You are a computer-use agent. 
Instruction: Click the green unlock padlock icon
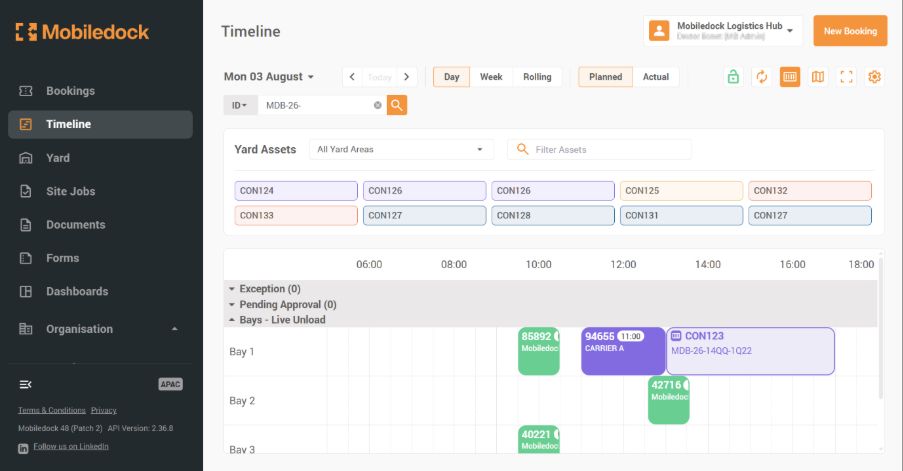coord(733,77)
